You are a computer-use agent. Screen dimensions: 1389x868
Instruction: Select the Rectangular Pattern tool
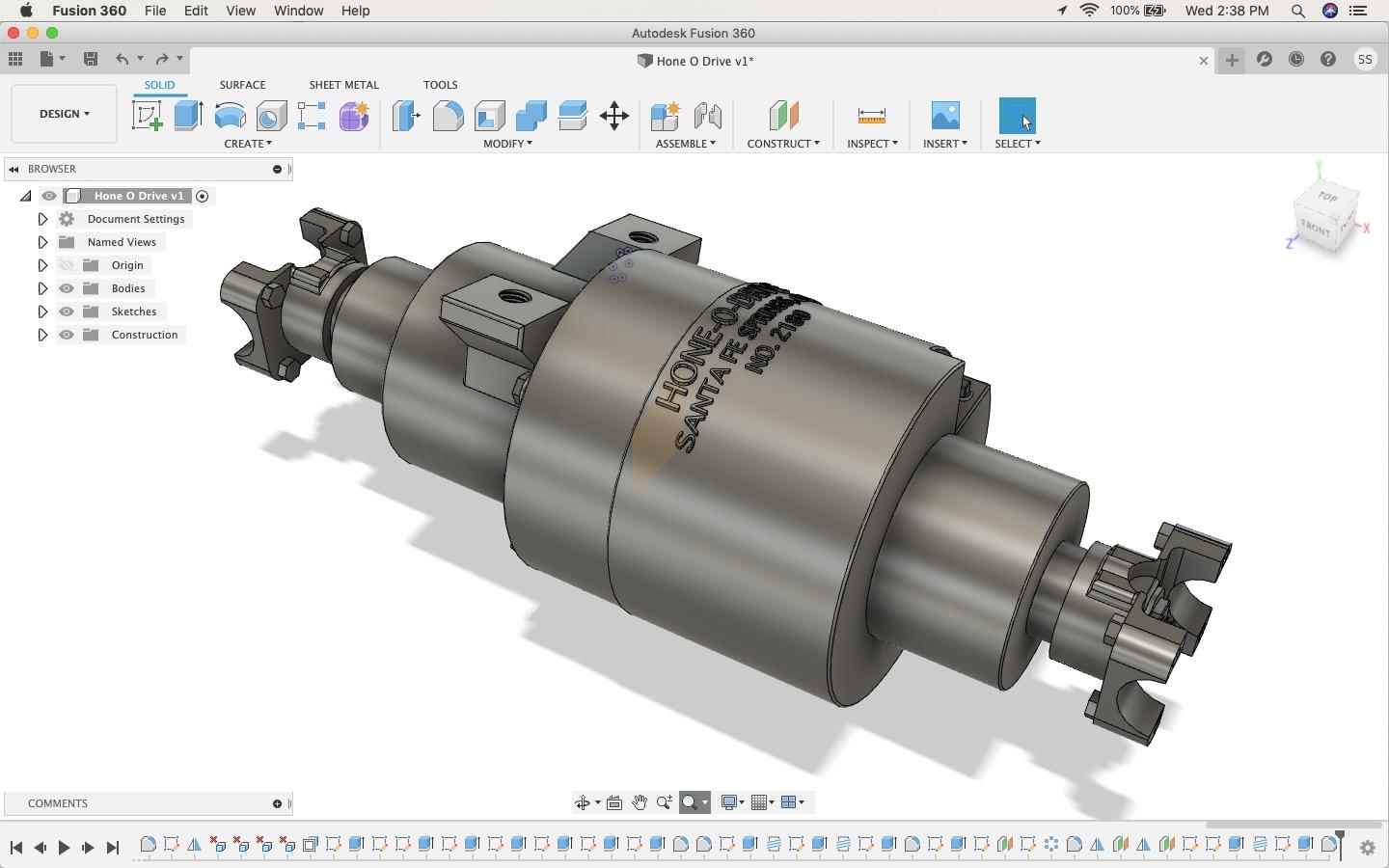pyautogui.click(x=312, y=116)
